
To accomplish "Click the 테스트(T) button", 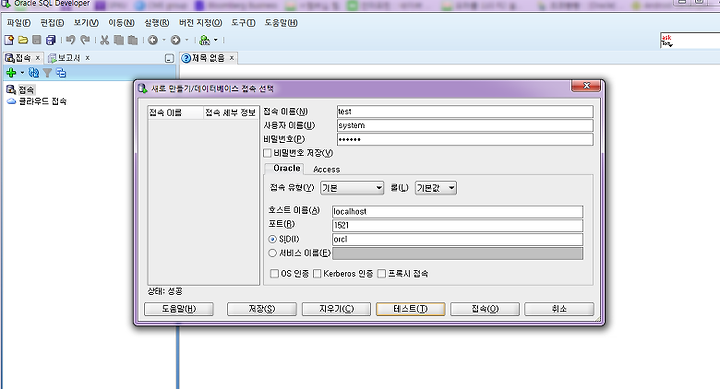I will (411, 309).
